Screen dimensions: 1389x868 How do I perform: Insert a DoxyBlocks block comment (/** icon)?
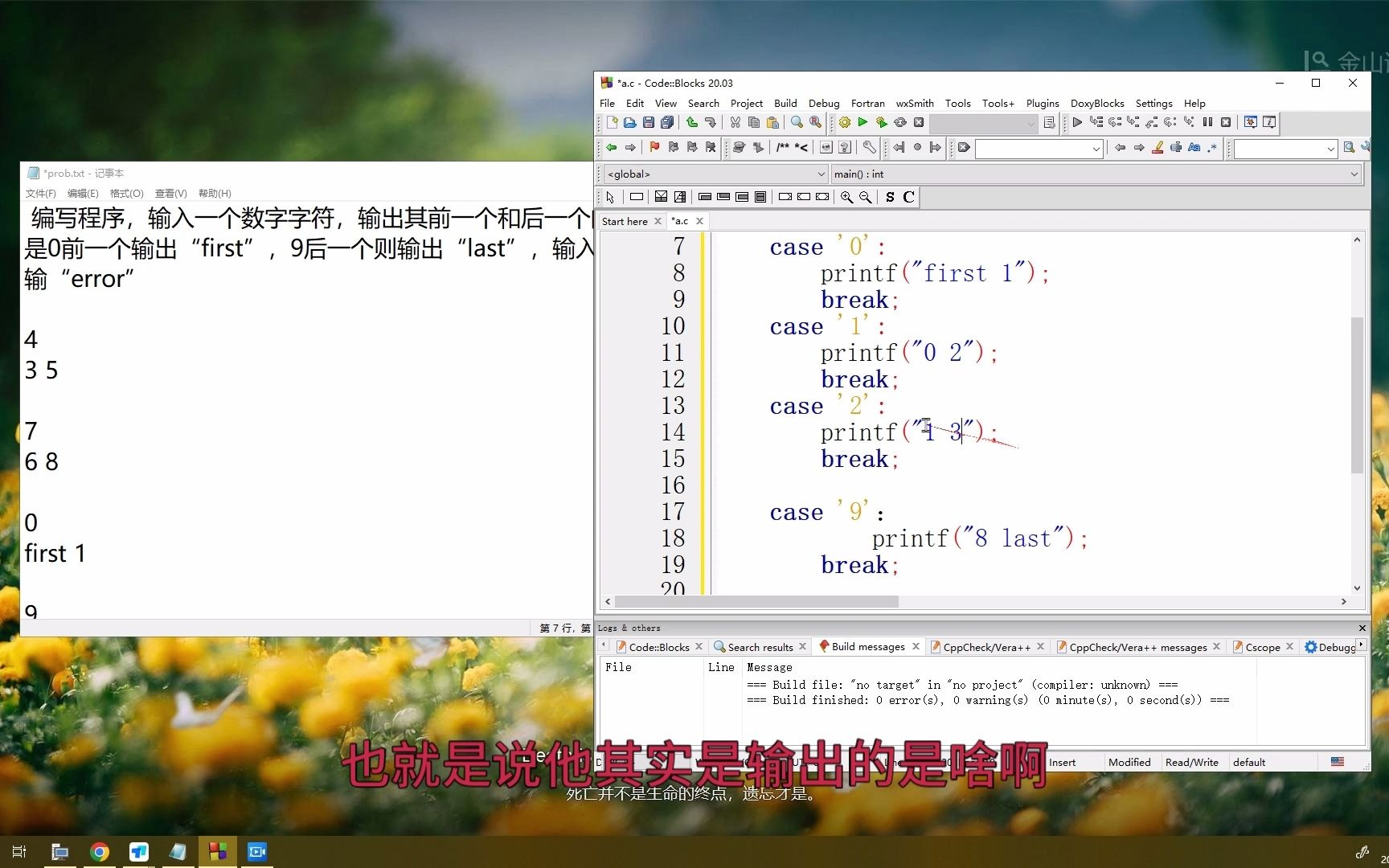click(782, 148)
